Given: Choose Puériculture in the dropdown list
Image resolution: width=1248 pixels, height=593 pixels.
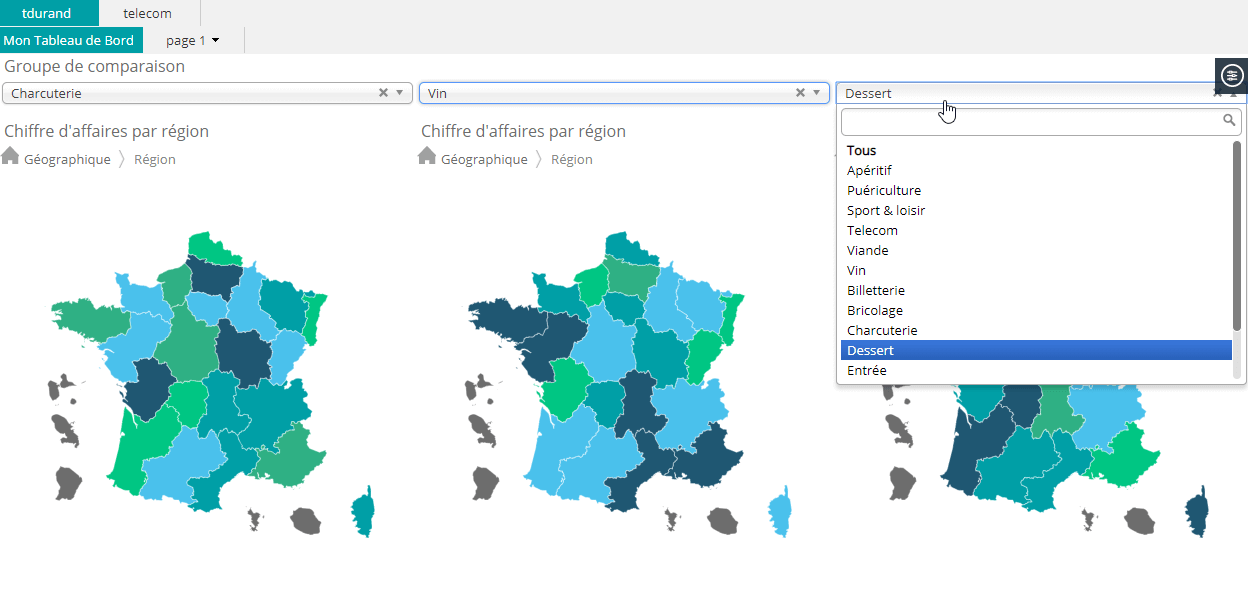Looking at the screenshot, I should tap(1036, 191).
